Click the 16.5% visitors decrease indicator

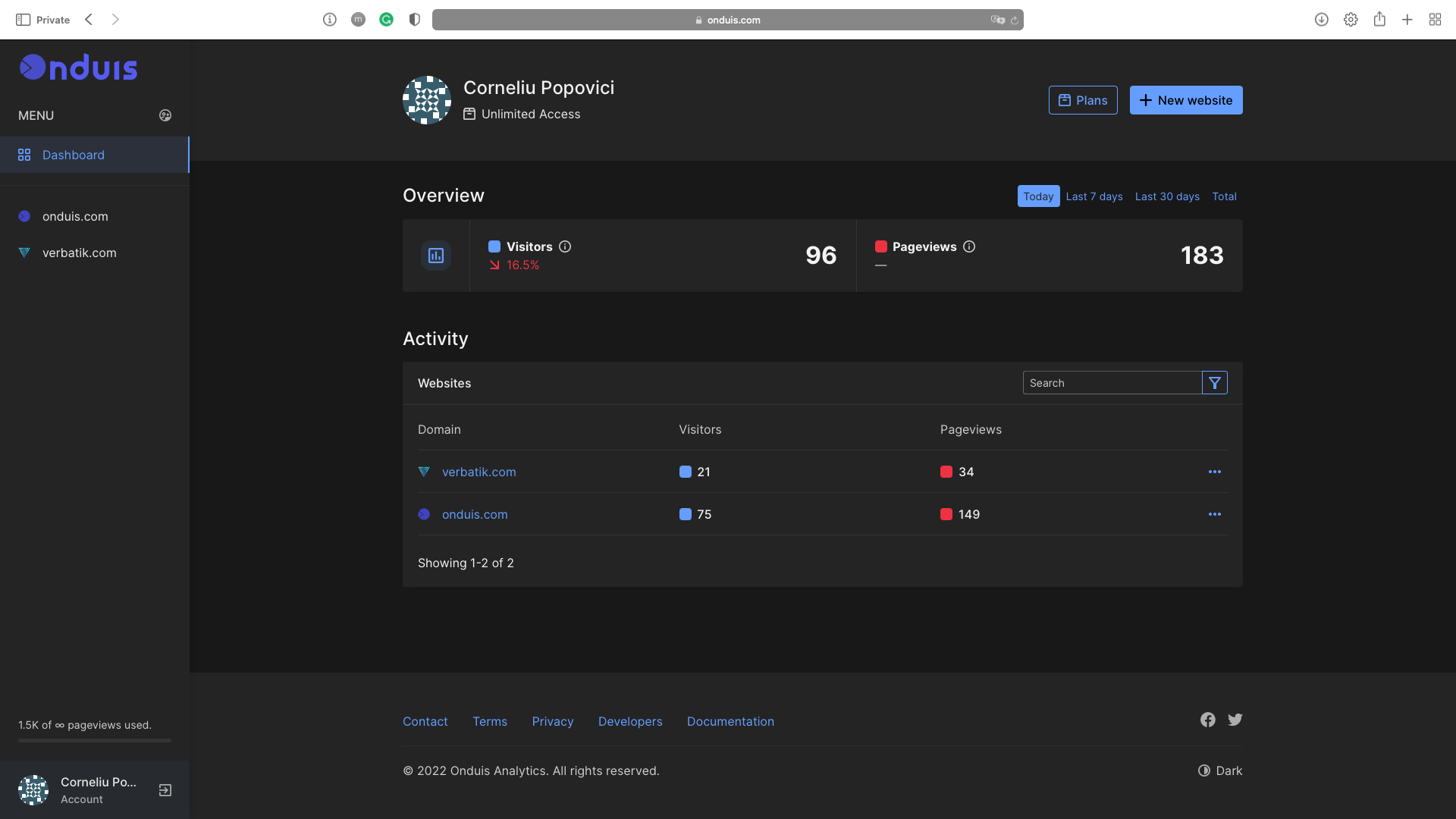click(514, 265)
